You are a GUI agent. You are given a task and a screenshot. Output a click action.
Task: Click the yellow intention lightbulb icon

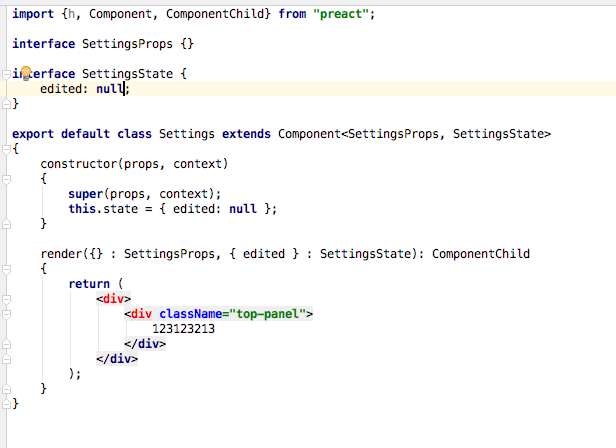(27, 74)
